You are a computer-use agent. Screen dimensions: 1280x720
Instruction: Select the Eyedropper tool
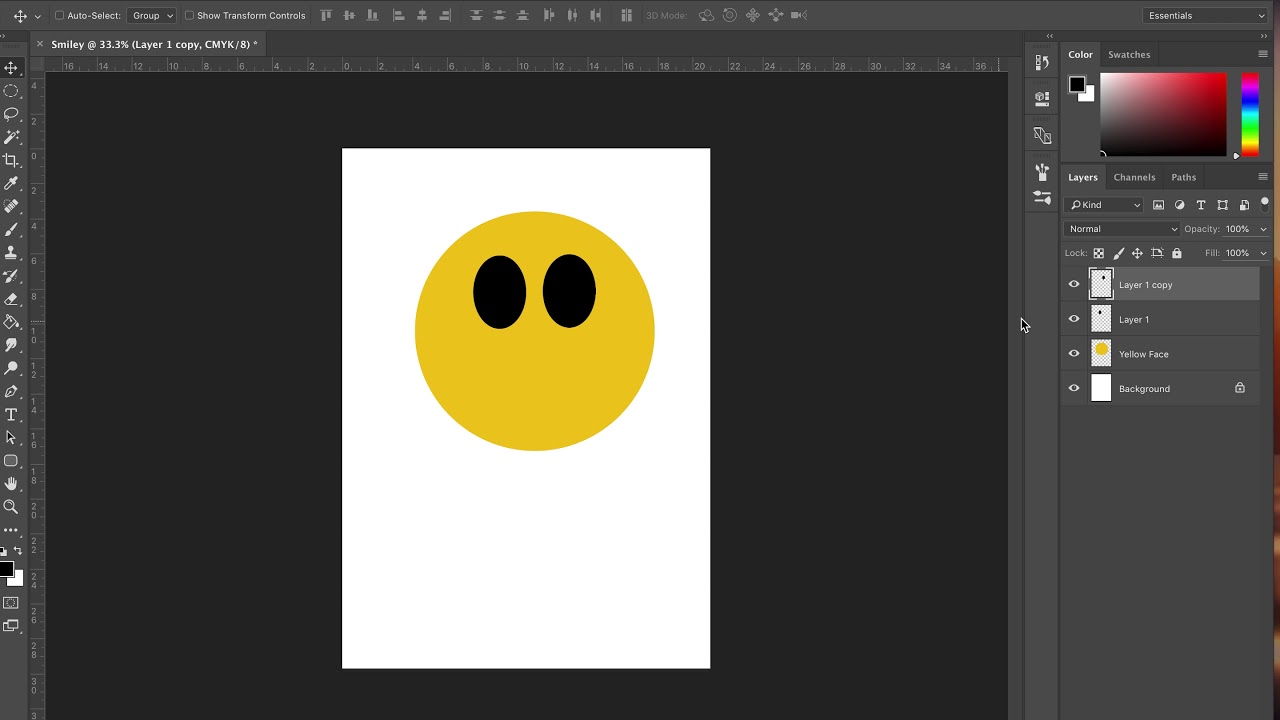point(11,183)
